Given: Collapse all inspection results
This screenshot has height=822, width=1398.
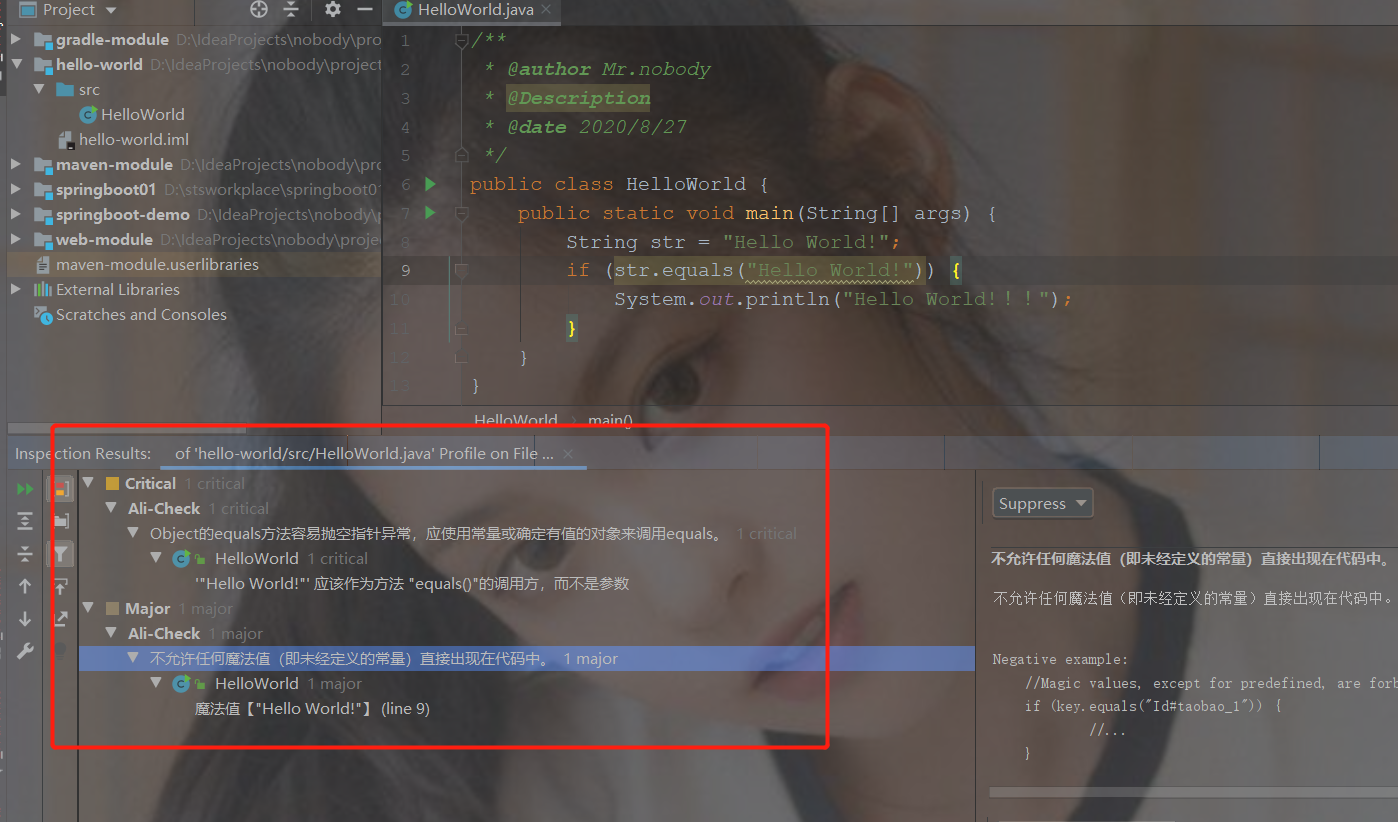Looking at the screenshot, I should coord(25,553).
